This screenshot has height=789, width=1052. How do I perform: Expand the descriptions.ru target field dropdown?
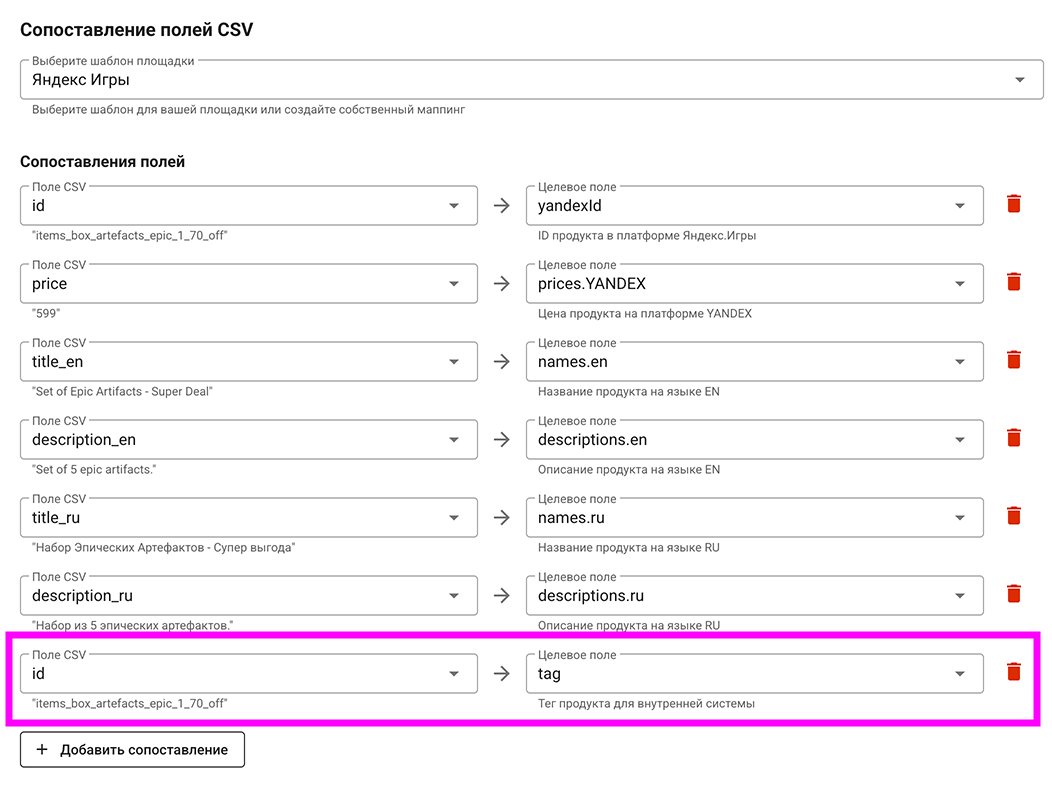[x=754, y=596]
